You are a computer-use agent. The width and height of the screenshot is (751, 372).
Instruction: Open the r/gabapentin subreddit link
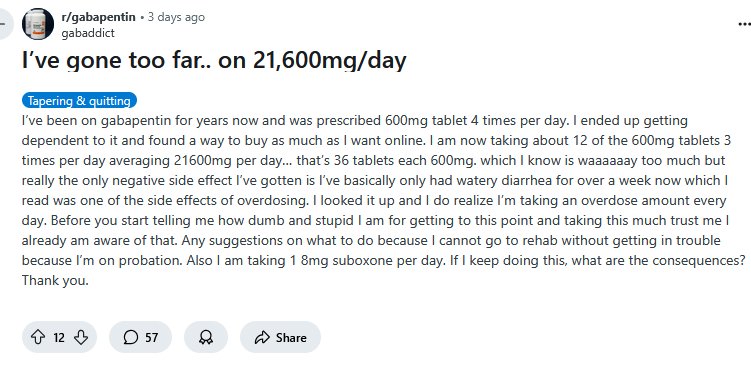point(99,17)
